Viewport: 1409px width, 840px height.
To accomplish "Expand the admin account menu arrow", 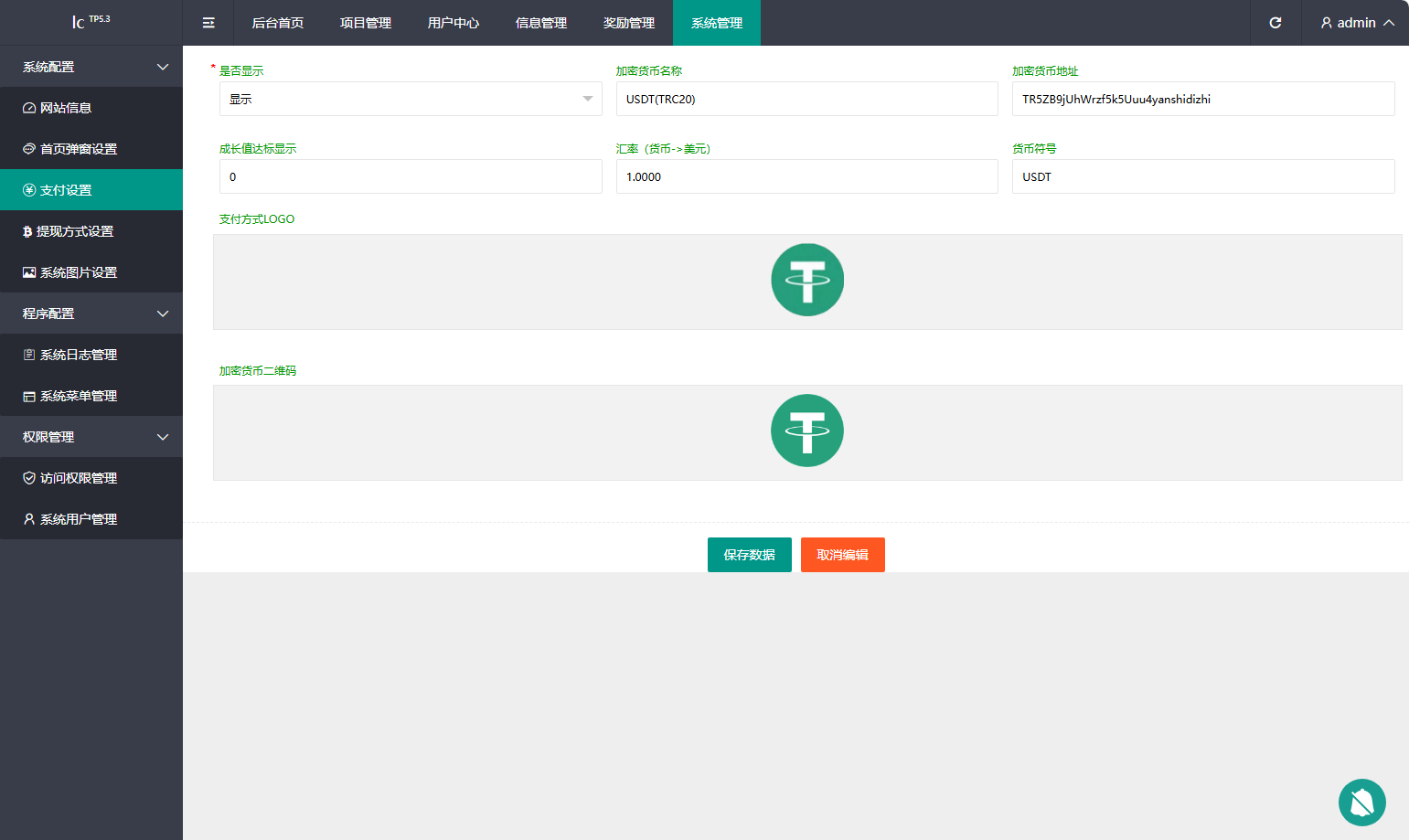I will [1389, 23].
